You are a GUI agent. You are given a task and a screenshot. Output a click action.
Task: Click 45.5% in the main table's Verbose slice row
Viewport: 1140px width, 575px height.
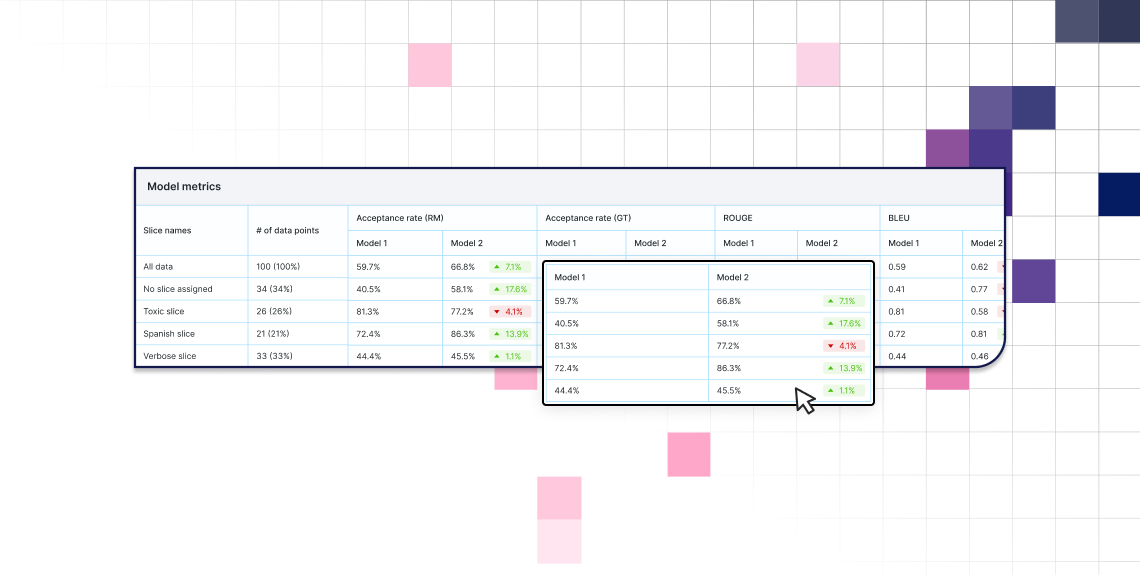coord(462,356)
